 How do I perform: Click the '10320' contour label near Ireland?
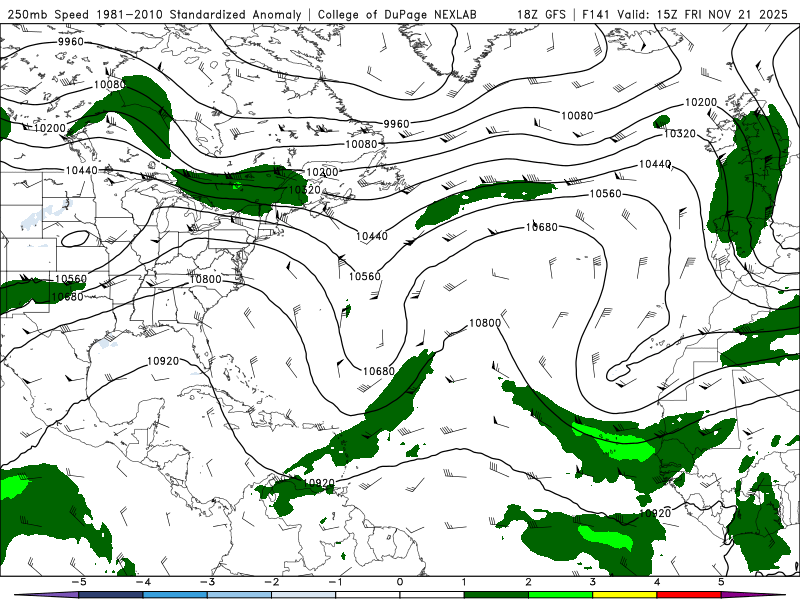coord(680,134)
